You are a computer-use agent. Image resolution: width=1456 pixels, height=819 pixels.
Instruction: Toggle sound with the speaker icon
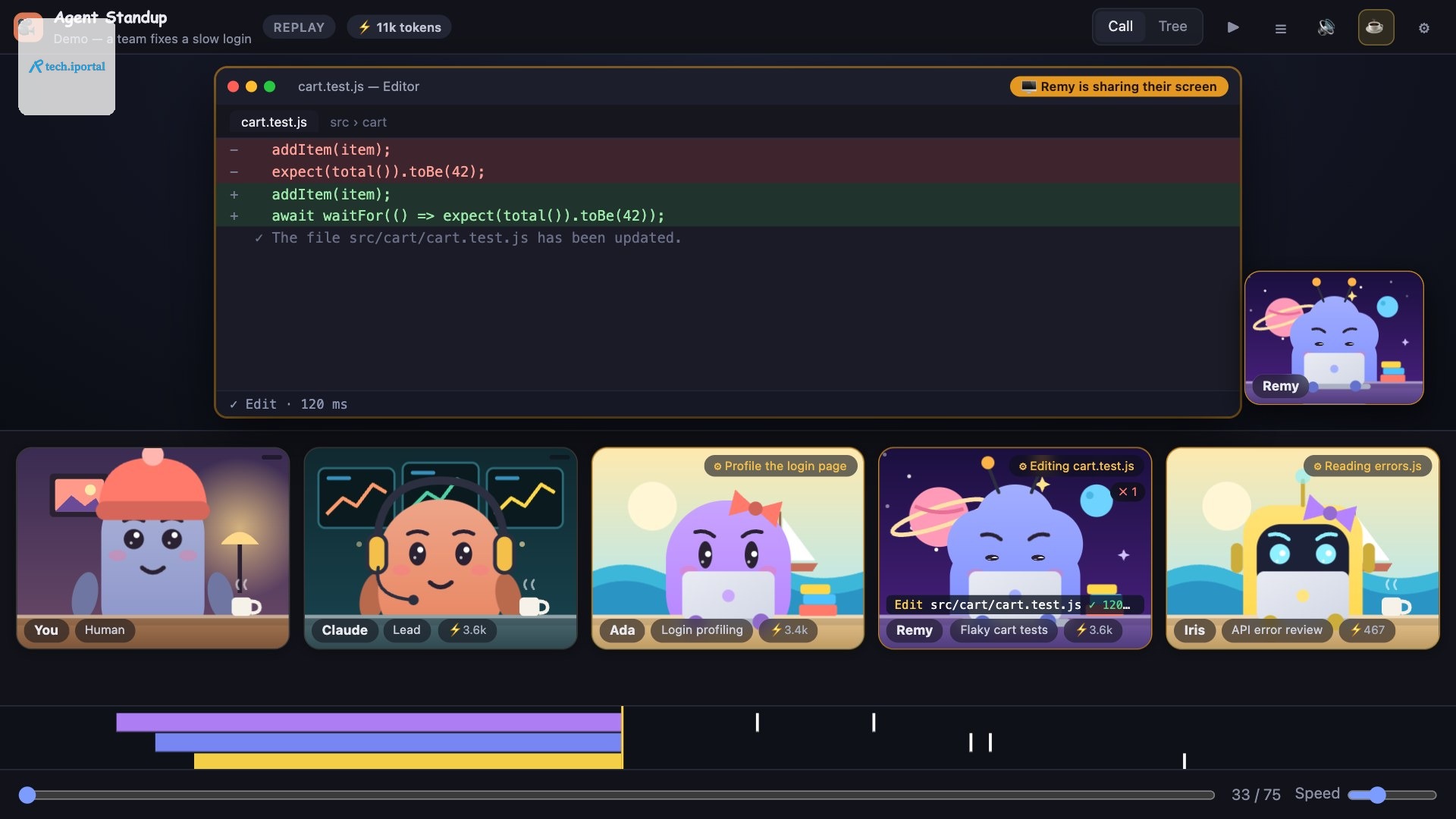(1326, 27)
